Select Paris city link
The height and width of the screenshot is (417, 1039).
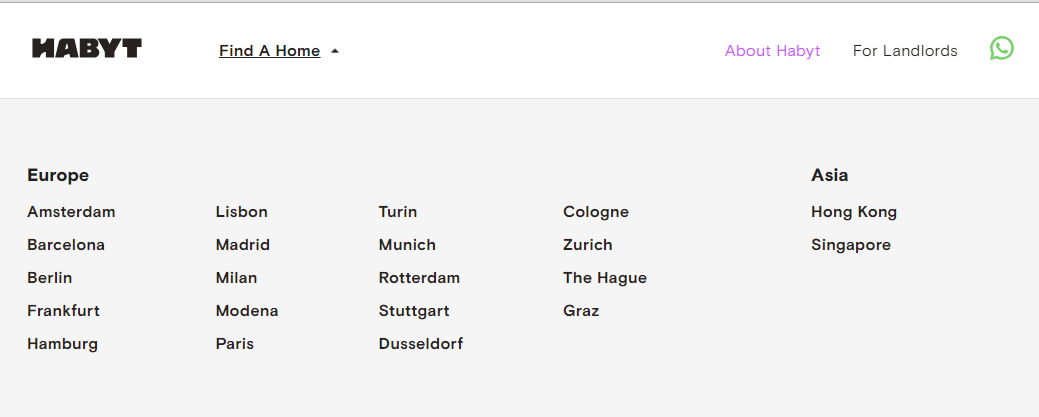click(x=235, y=344)
